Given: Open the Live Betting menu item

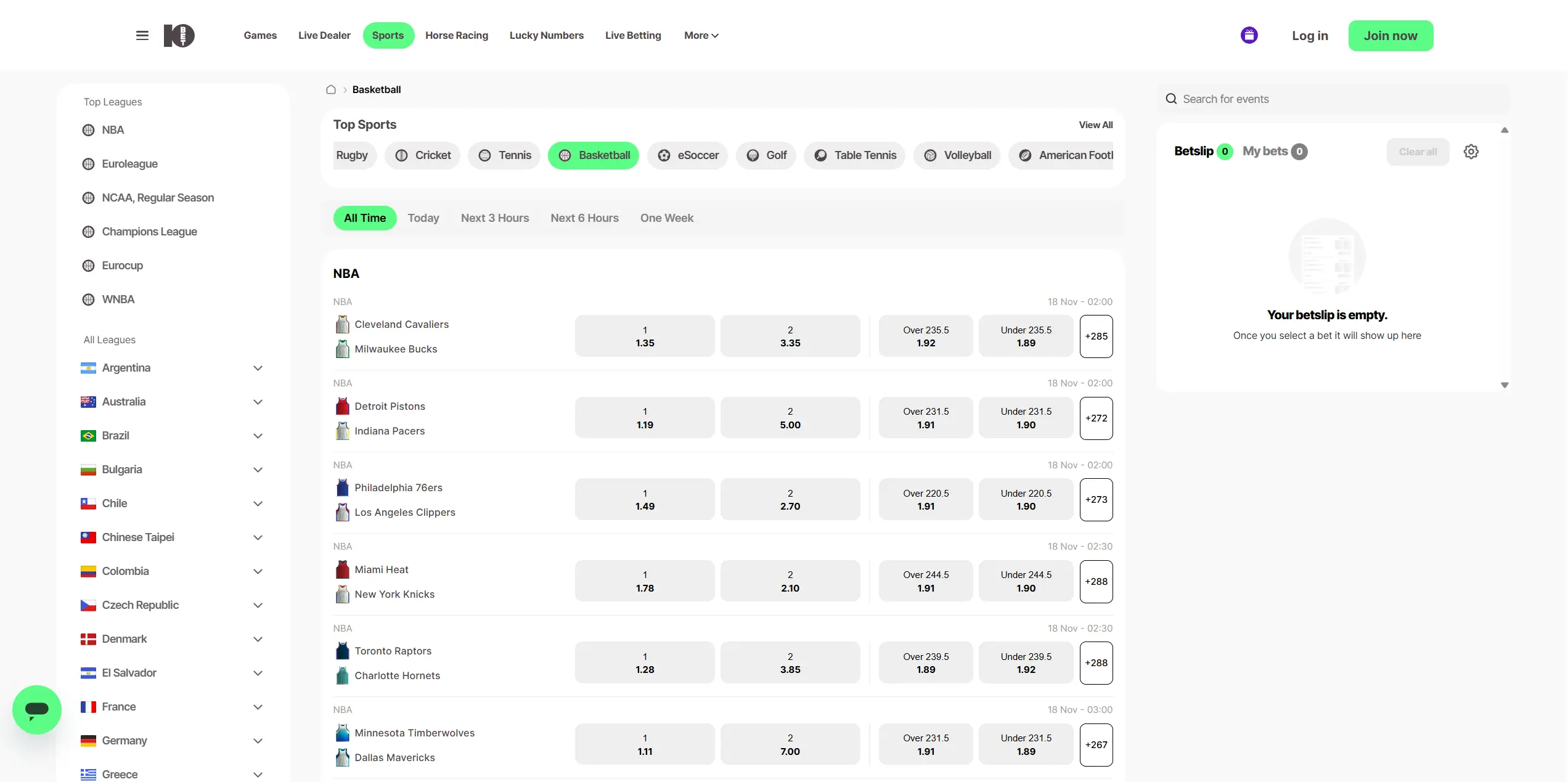Looking at the screenshot, I should pos(633,35).
